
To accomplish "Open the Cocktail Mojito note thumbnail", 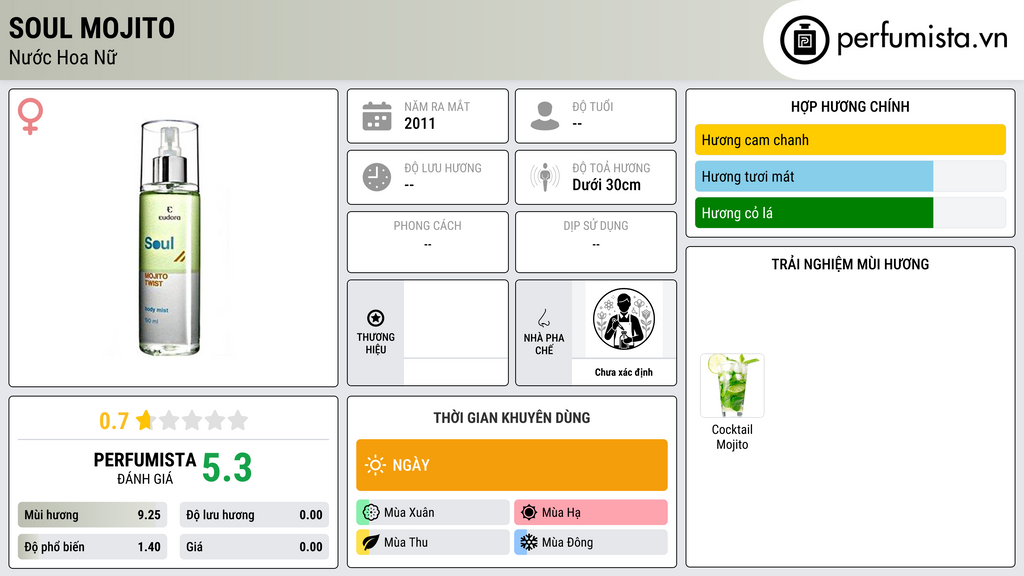I will [732, 385].
